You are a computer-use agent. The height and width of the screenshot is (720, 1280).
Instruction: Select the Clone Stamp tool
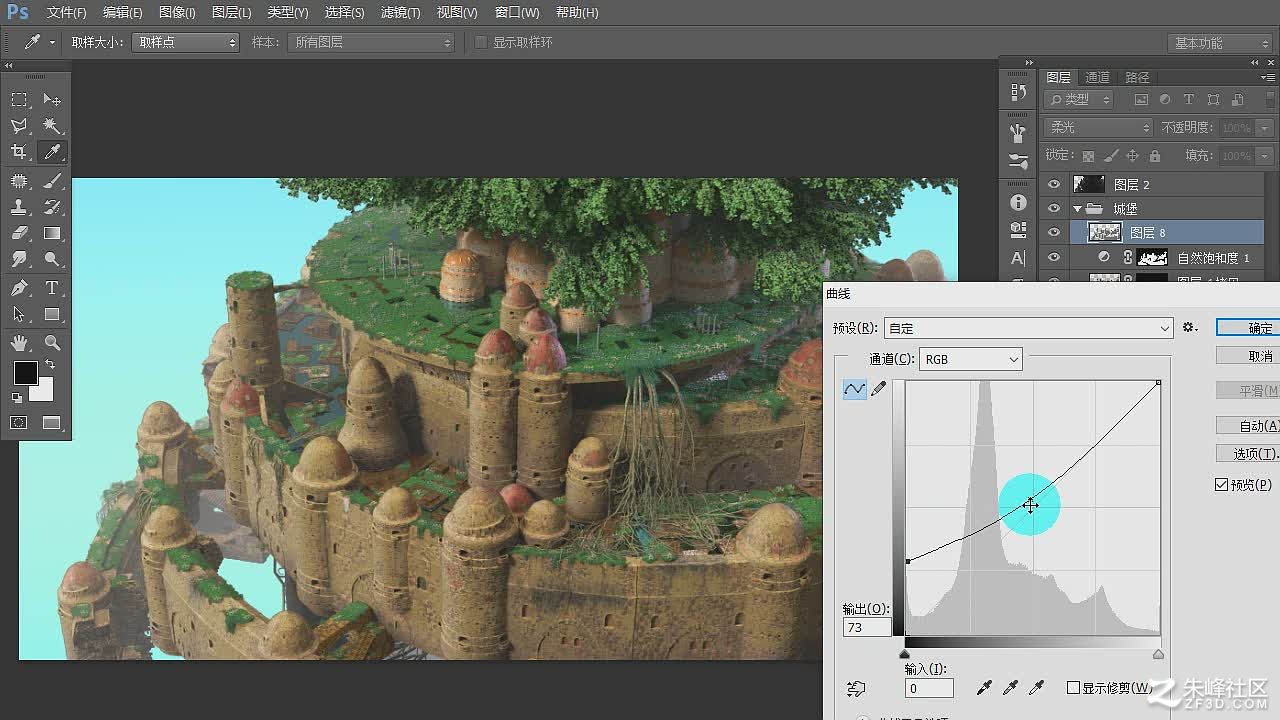pyautogui.click(x=19, y=207)
